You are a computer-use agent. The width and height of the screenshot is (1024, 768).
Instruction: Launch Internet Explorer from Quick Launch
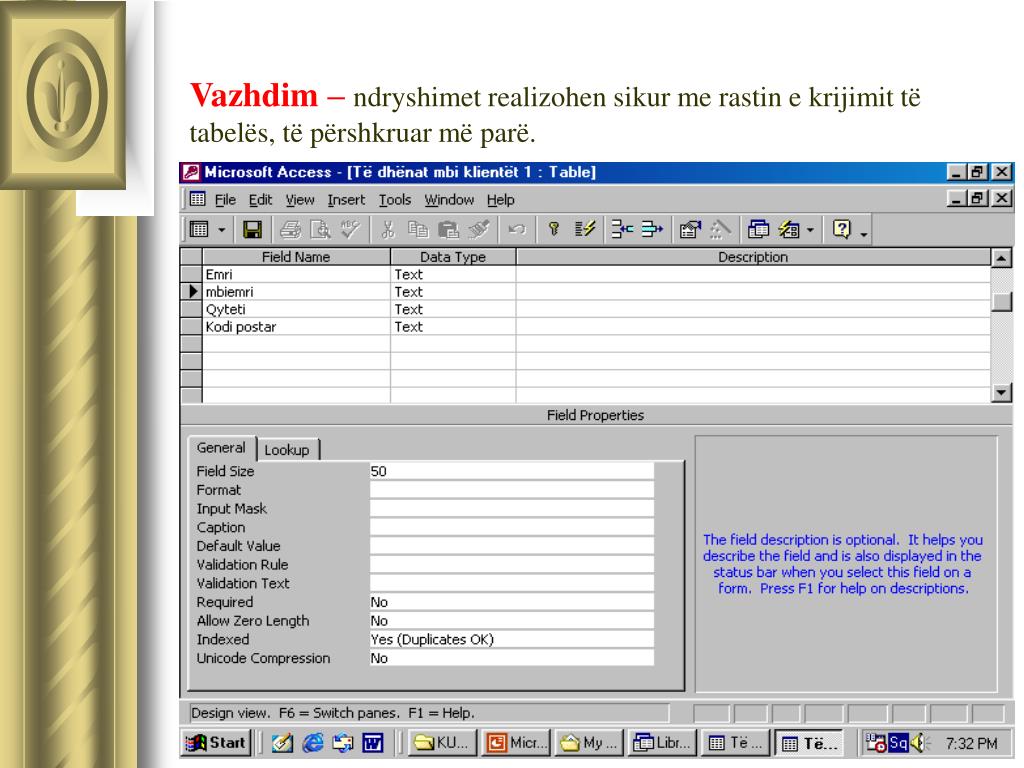pyautogui.click(x=313, y=743)
